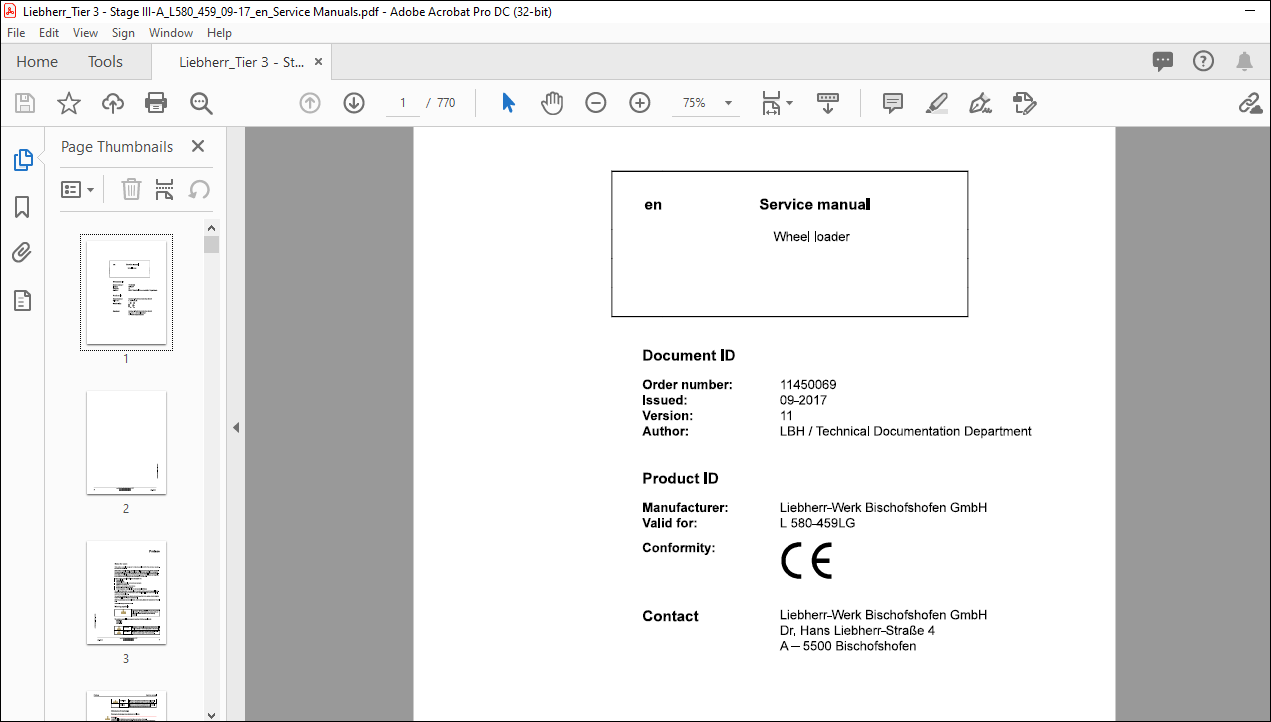1271x722 pixels.
Task: Open the Layers or document pane icon
Action: tap(22, 300)
